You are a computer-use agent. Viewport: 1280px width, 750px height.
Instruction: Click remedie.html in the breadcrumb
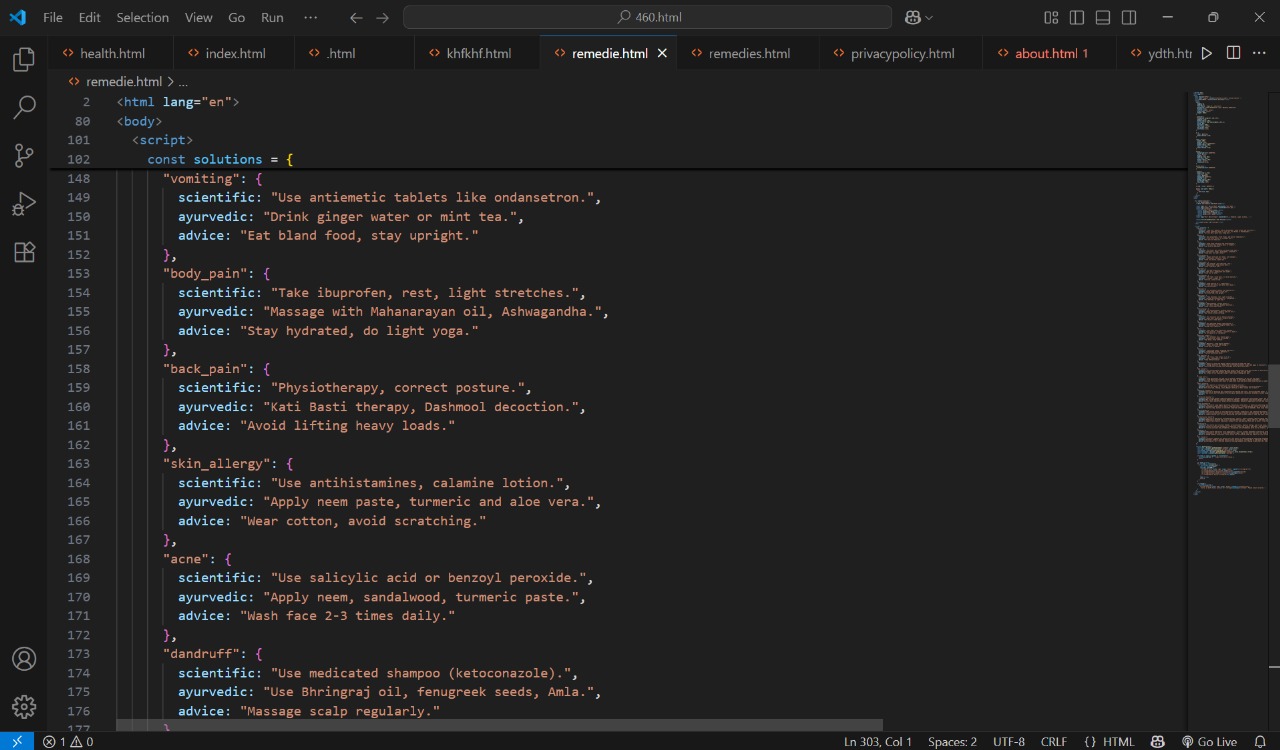coord(124,82)
